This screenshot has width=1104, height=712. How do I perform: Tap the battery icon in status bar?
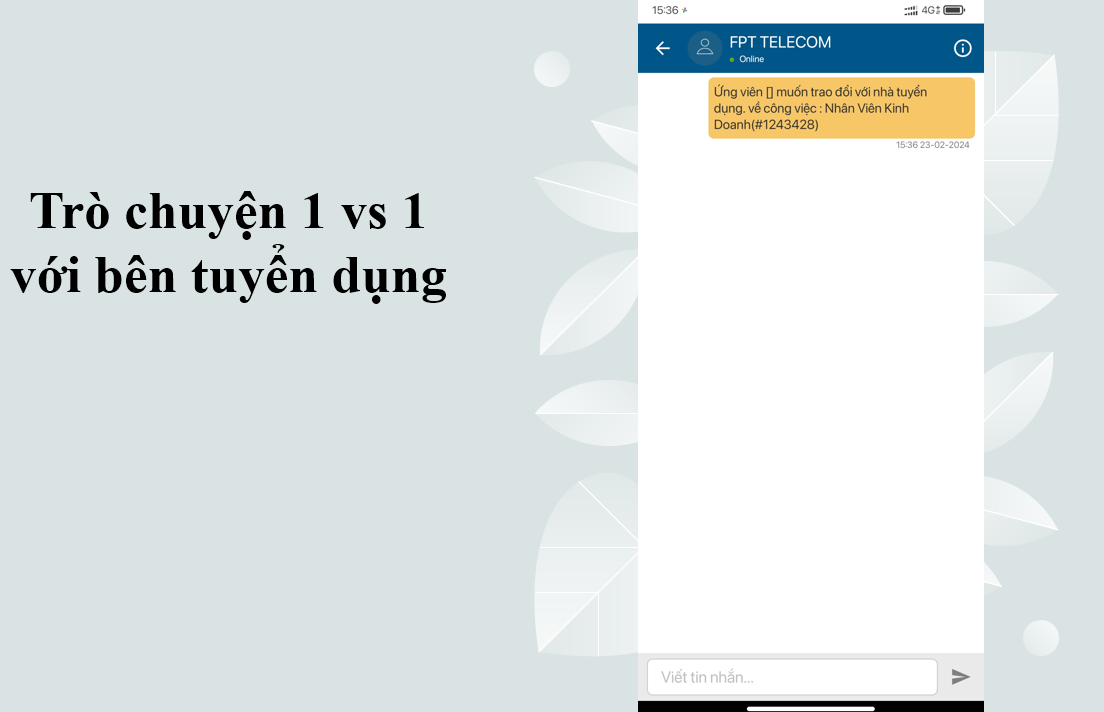coord(954,10)
